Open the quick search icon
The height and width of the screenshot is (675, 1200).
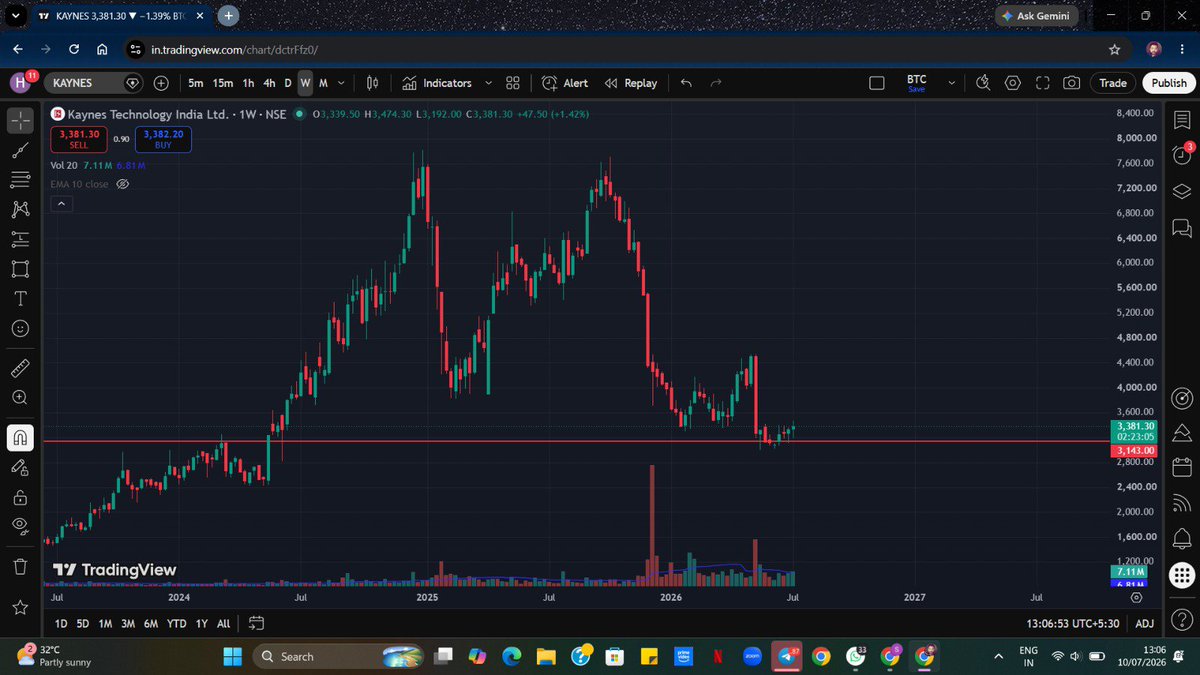coord(983,83)
